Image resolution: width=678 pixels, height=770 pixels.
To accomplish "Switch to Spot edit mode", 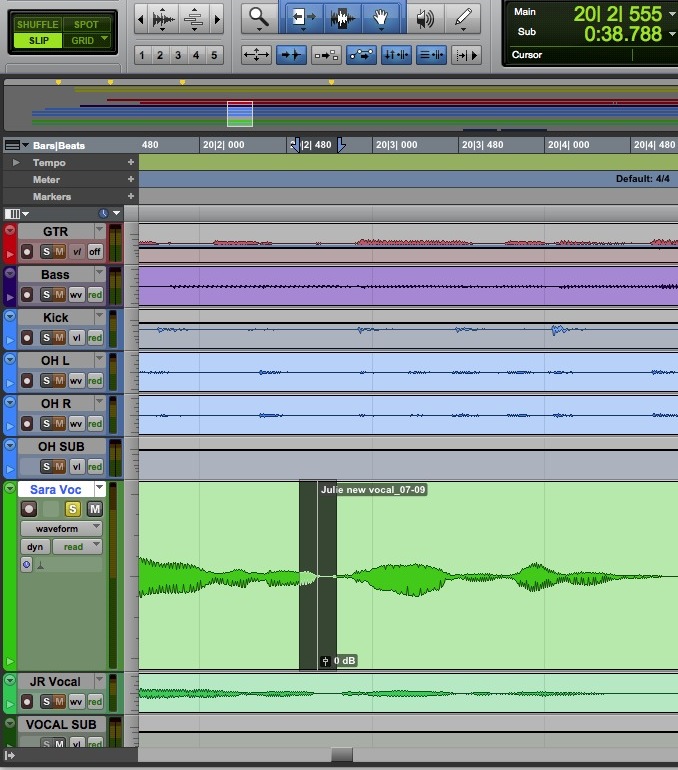I will [86, 24].
